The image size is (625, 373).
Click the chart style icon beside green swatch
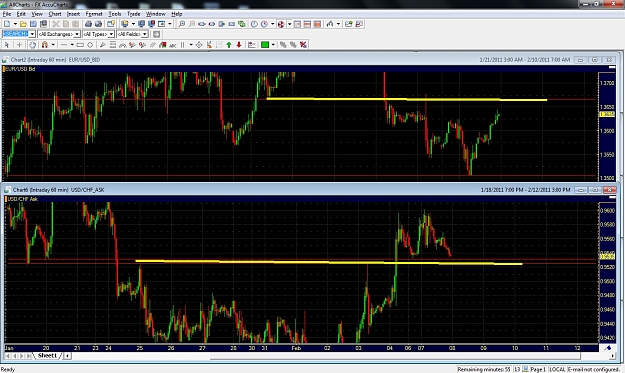(x=252, y=45)
